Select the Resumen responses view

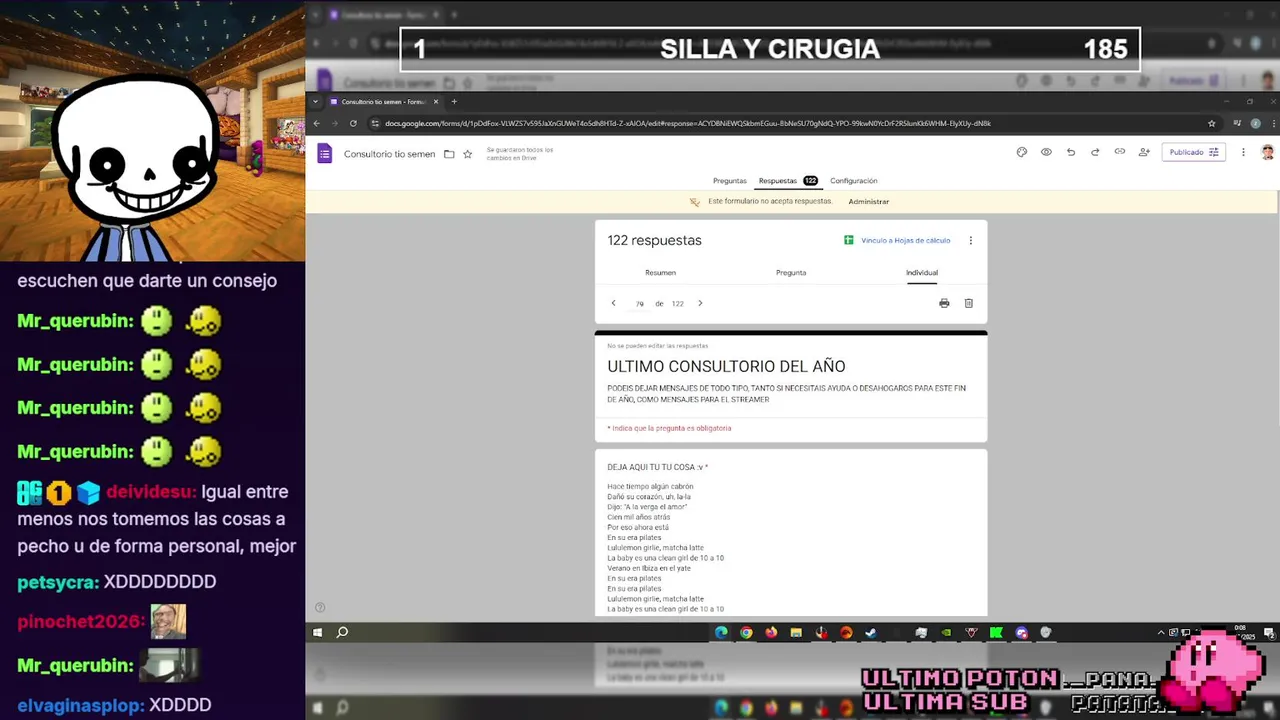pos(660,272)
